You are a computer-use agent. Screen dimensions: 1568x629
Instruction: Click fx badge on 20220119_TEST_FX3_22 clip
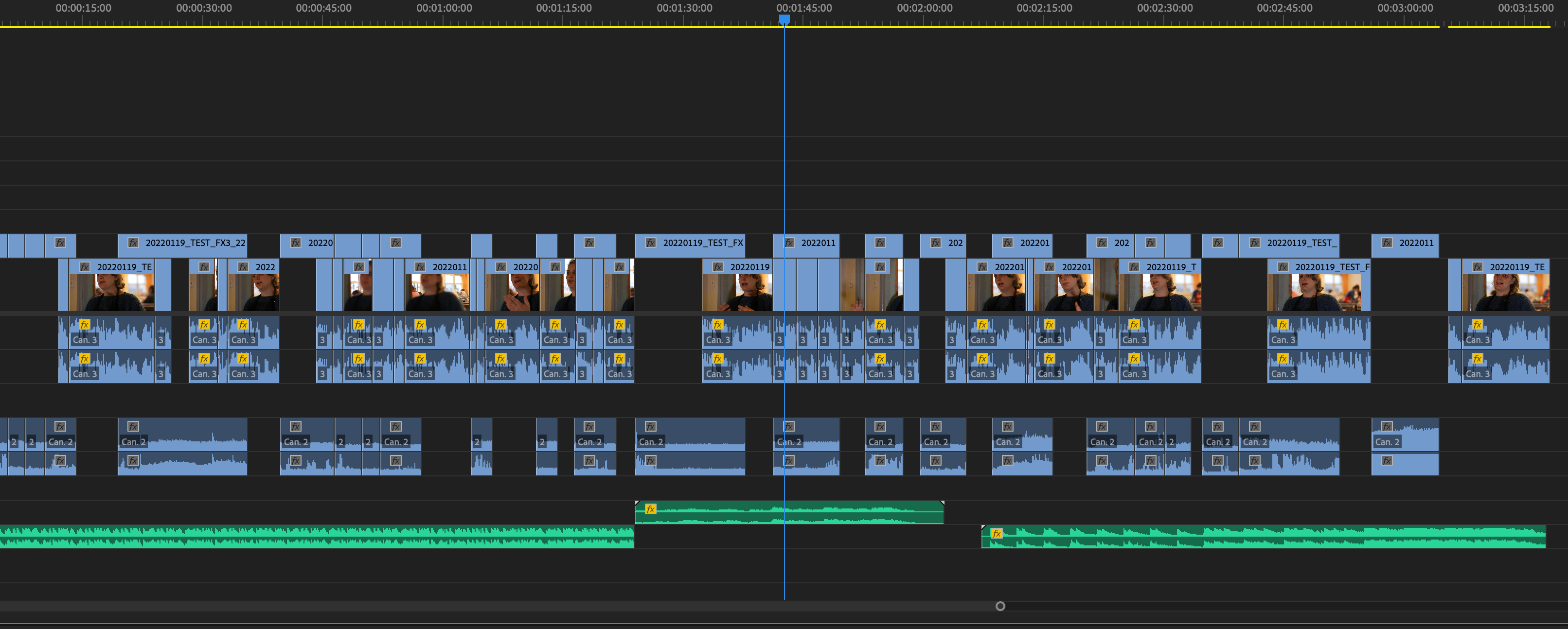[x=133, y=243]
